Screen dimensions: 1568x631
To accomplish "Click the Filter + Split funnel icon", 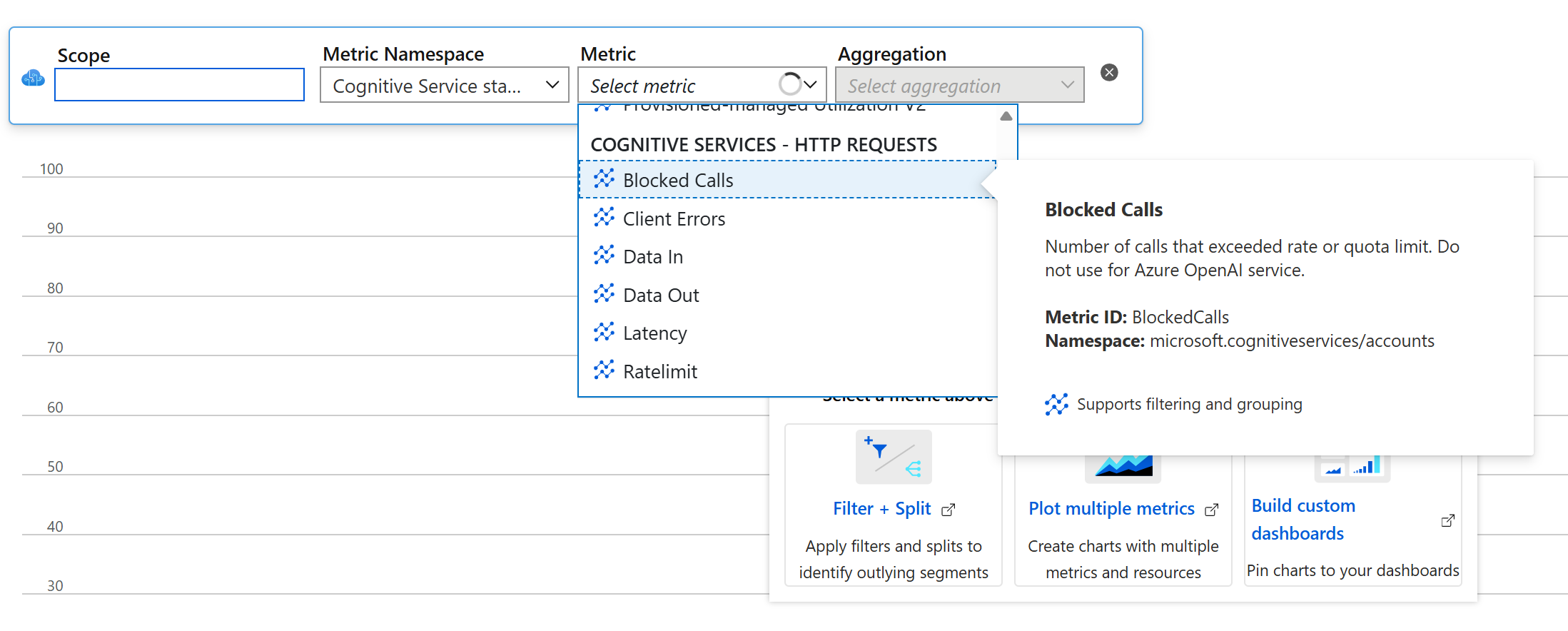I will pos(894,457).
